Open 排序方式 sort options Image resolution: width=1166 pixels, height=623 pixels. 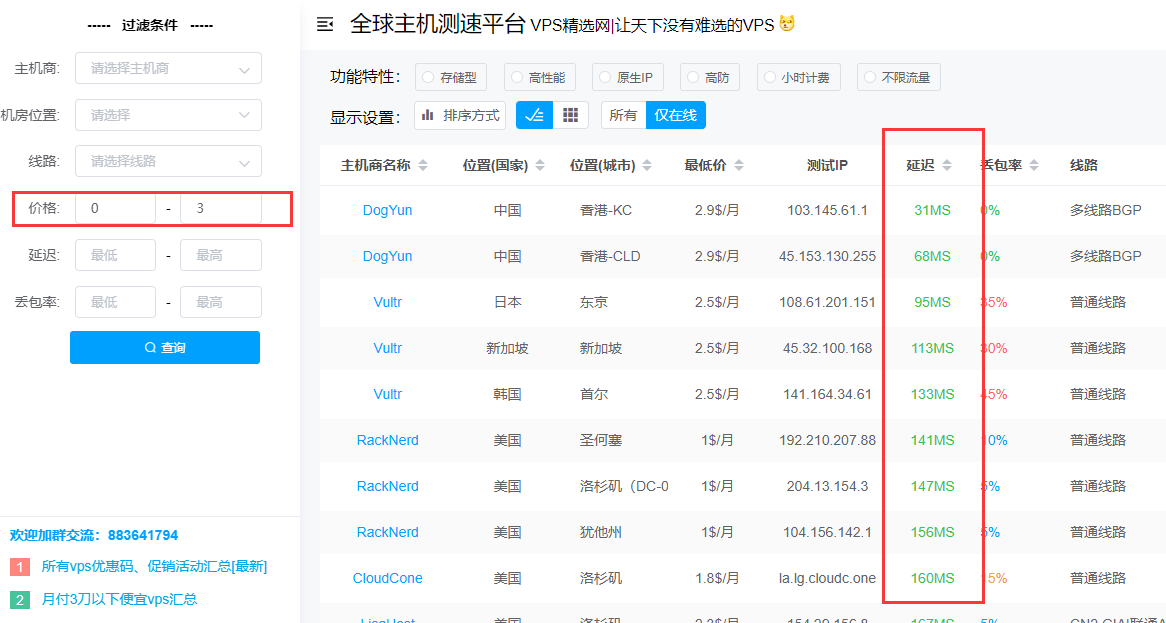click(x=460, y=115)
